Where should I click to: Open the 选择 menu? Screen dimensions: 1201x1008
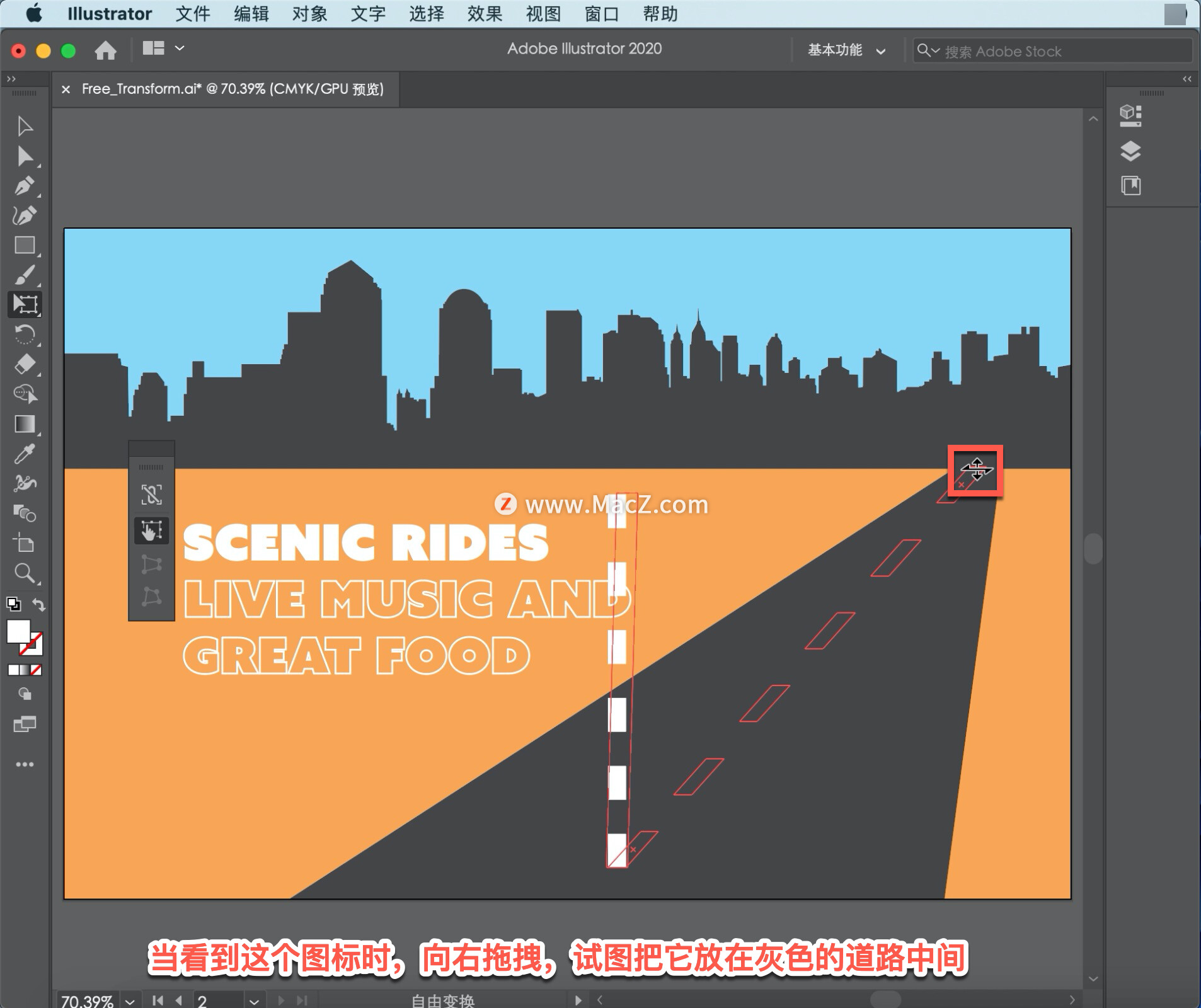(427, 13)
